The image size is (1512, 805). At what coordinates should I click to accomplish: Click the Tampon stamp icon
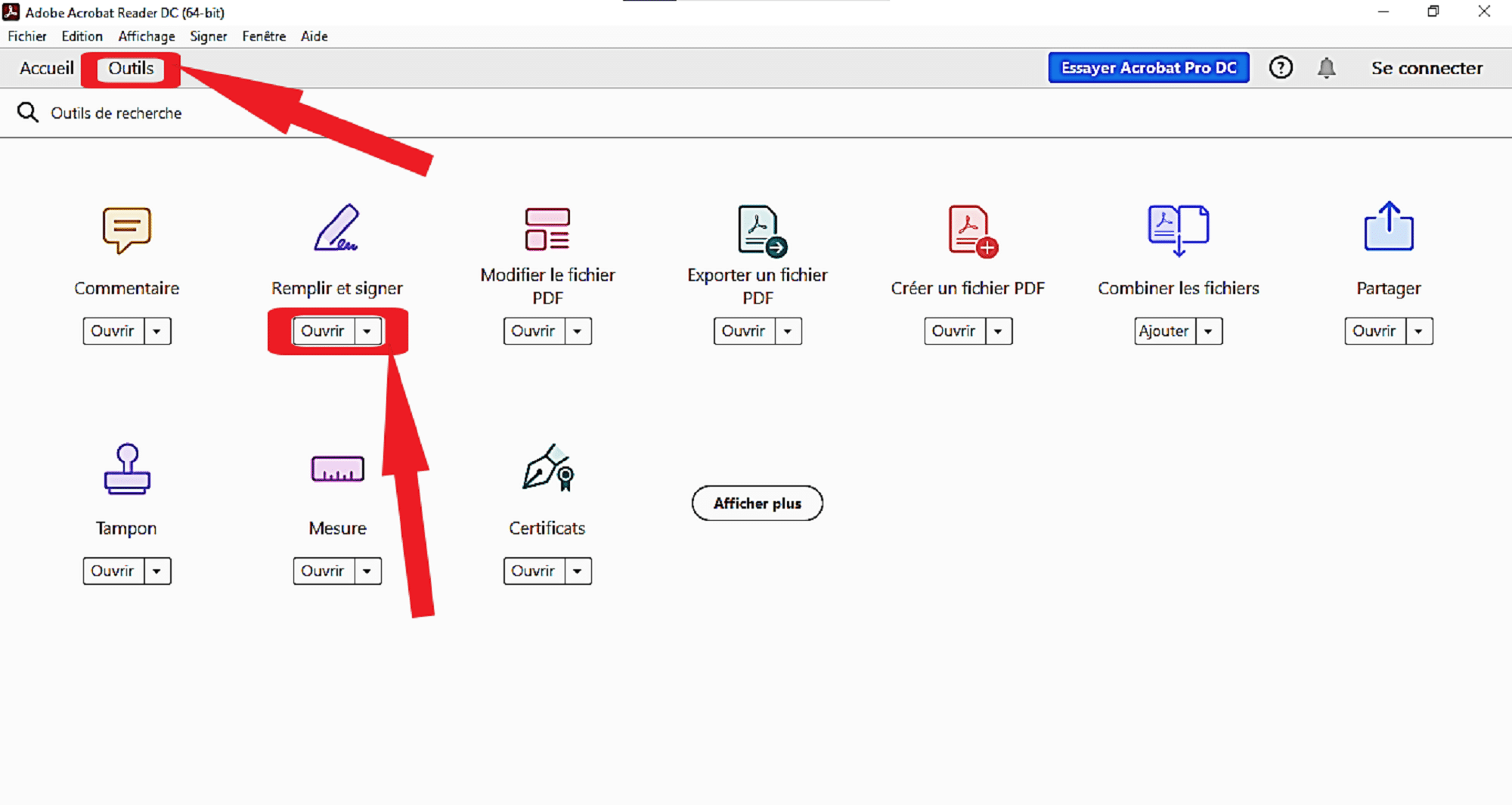pyautogui.click(x=127, y=469)
